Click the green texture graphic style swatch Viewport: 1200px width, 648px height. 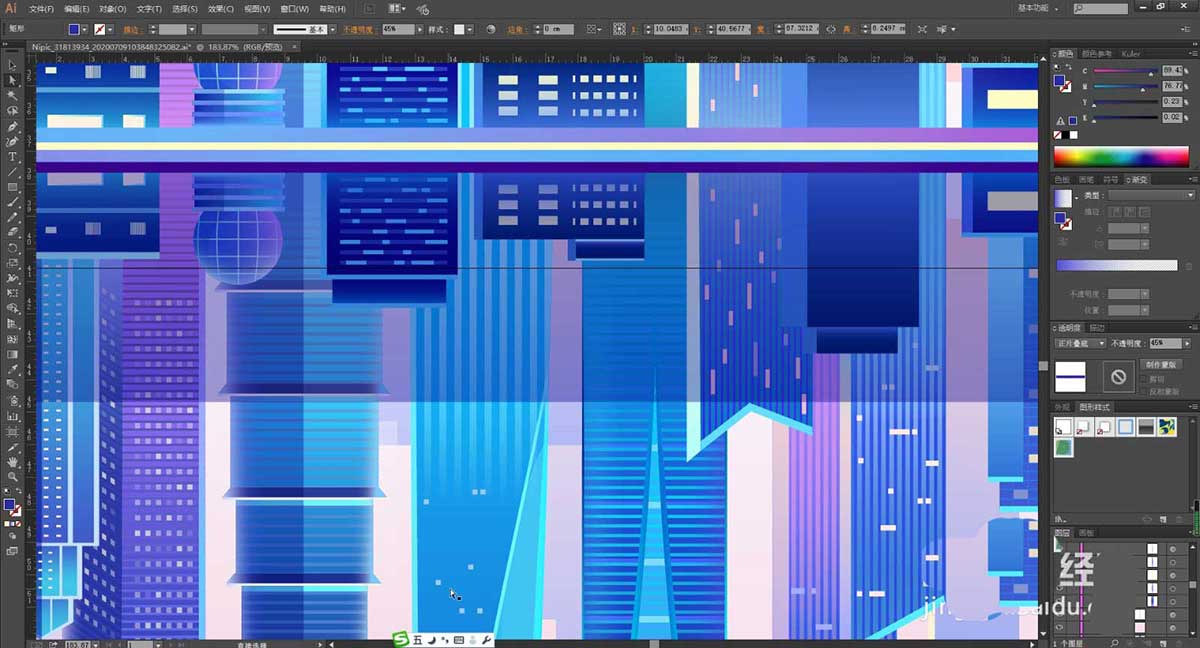pyautogui.click(x=1063, y=447)
